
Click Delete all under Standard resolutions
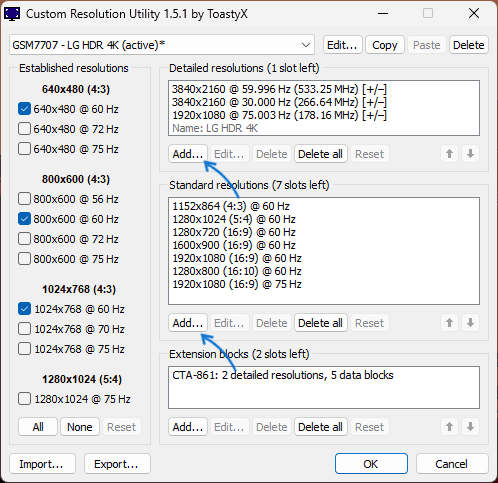coord(320,323)
